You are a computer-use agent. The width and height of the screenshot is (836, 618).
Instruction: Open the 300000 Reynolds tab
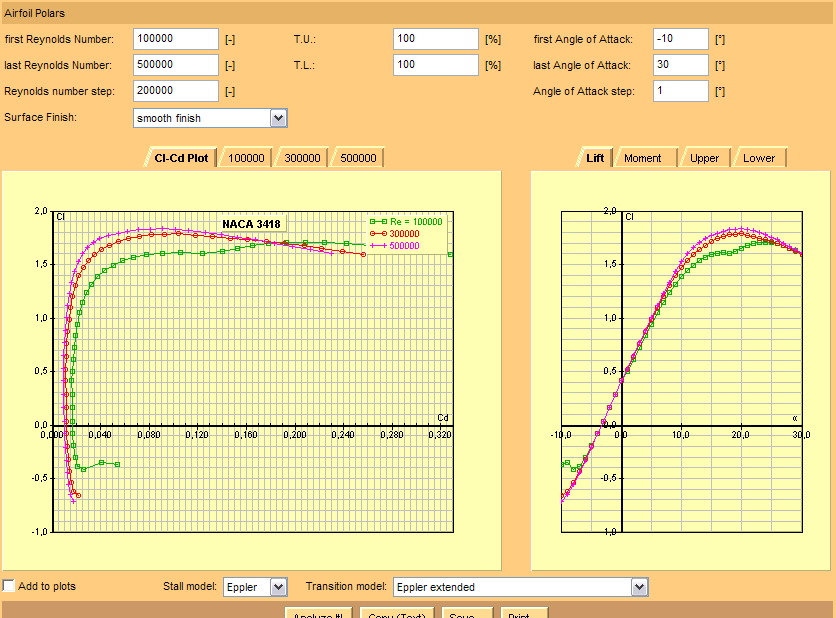[x=302, y=158]
